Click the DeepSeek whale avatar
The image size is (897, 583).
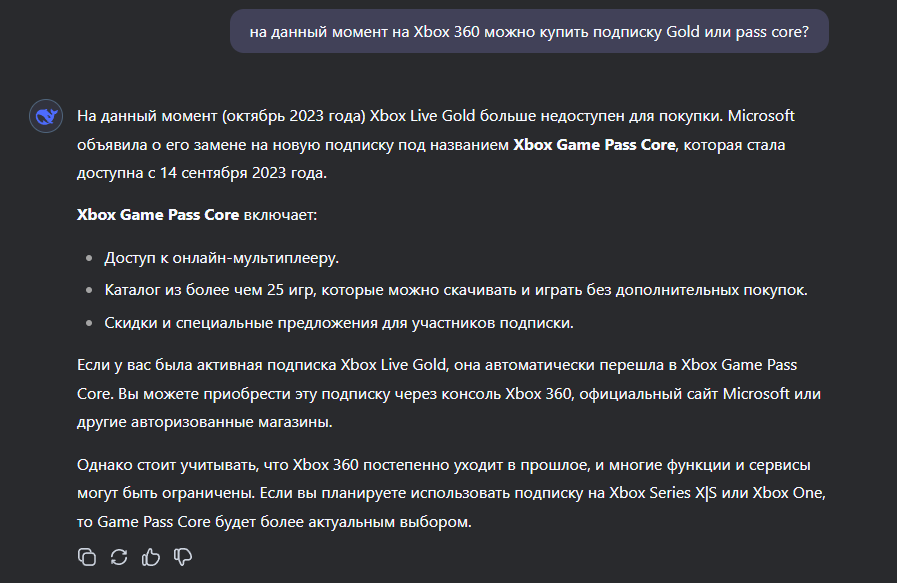(46, 116)
